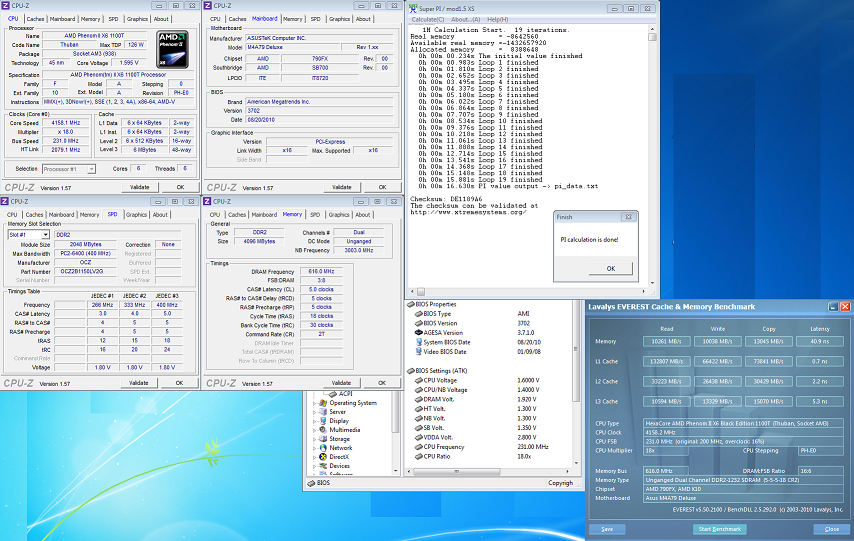This screenshot has height=541, width=854.
Task: Click the icon beside BIOS Version
Action: pyautogui.click(x=419, y=323)
